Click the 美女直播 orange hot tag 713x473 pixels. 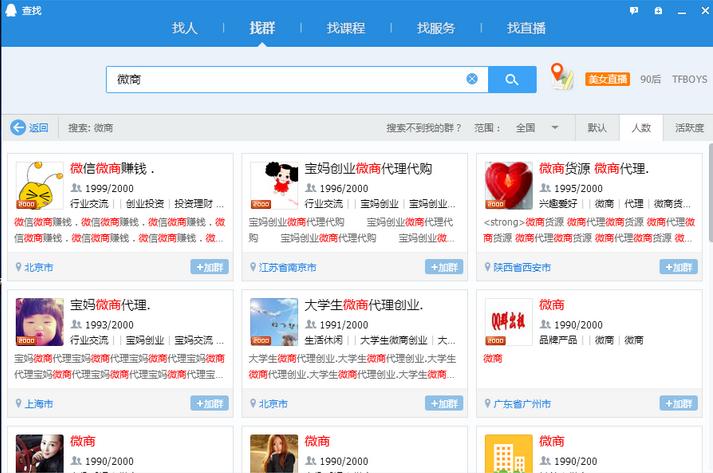pyautogui.click(x=607, y=79)
